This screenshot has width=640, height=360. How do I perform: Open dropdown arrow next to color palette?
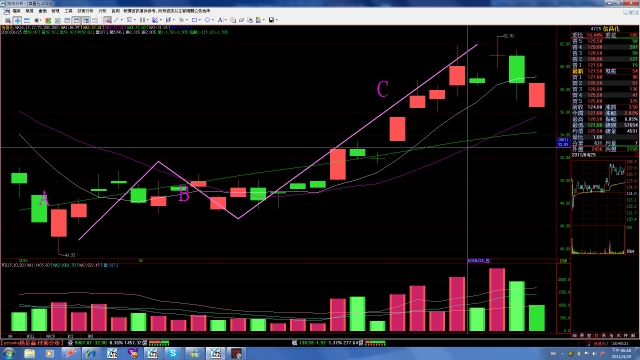tap(264, 20)
